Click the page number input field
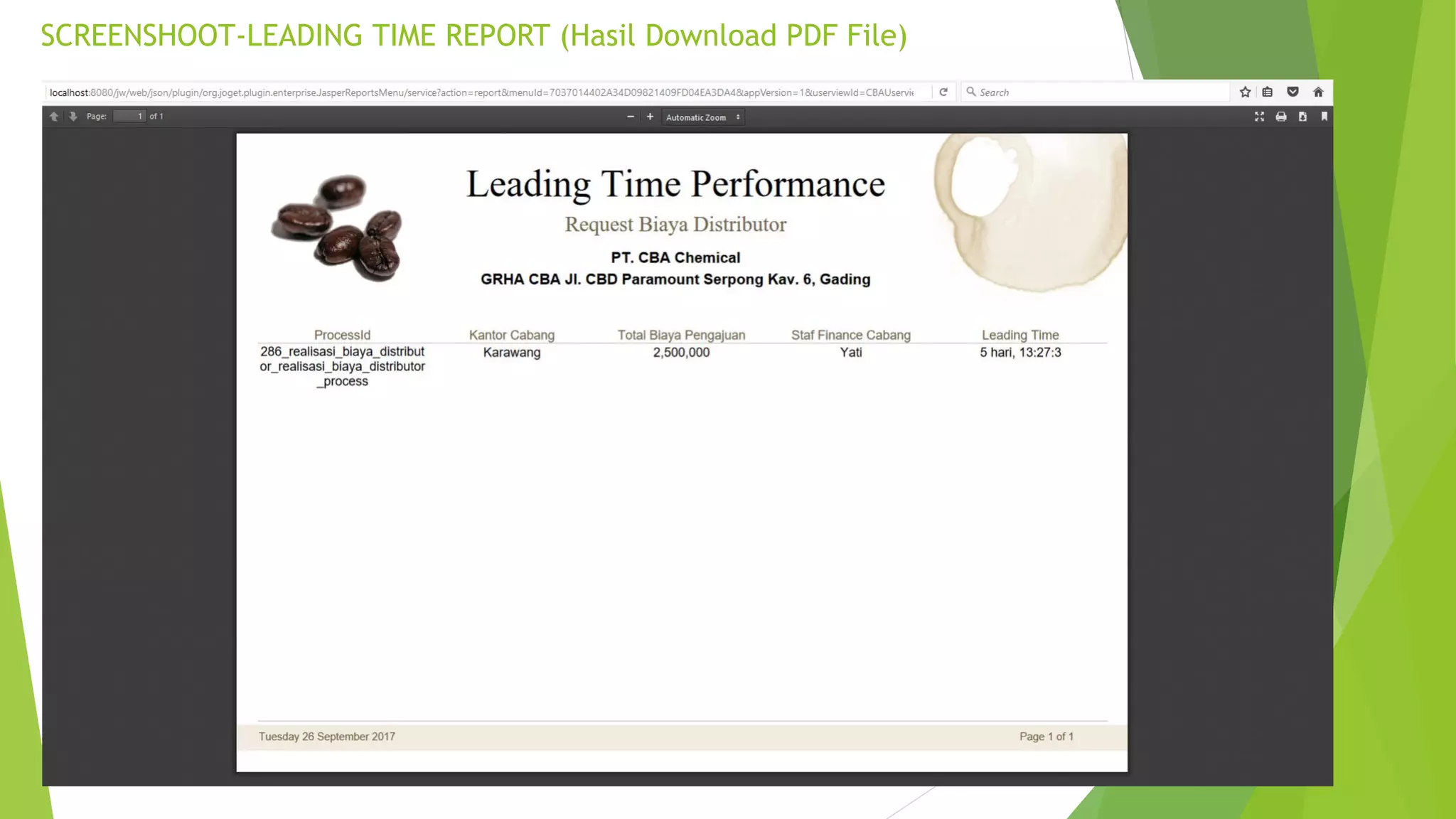 pyautogui.click(x=129, y=117)
